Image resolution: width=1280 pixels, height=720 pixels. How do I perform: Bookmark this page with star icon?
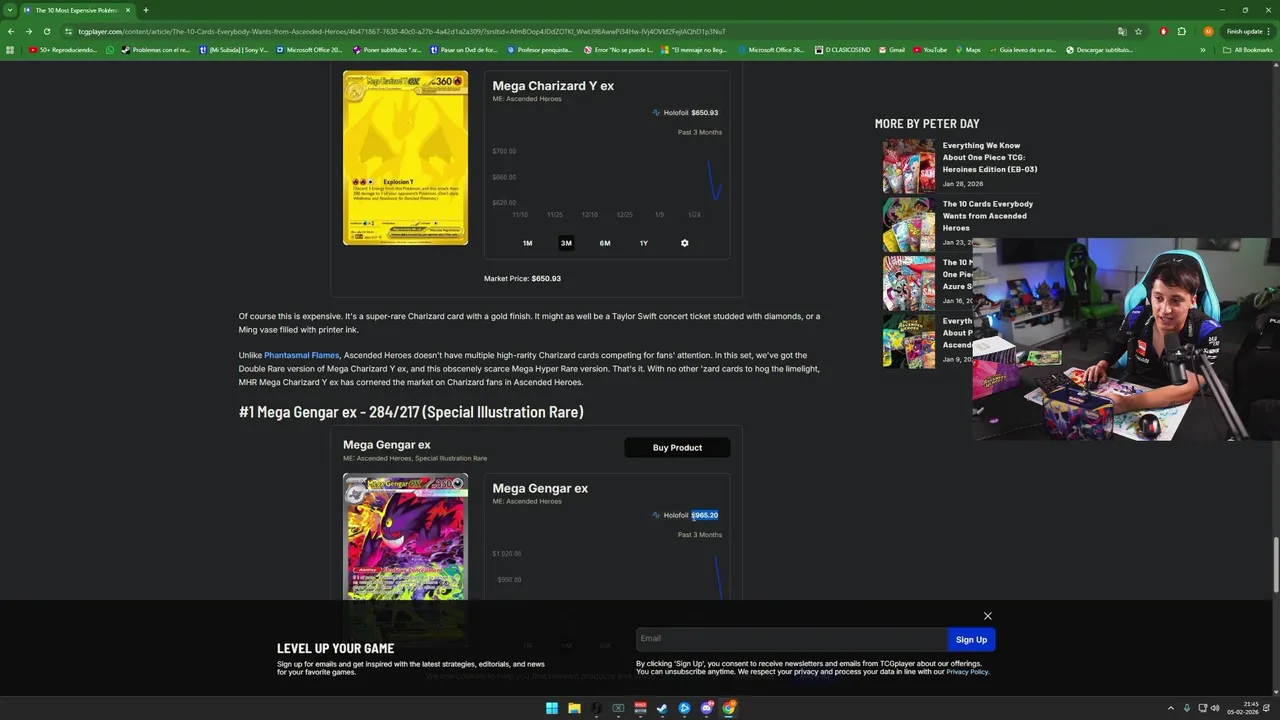click(x=1138, y=31)
